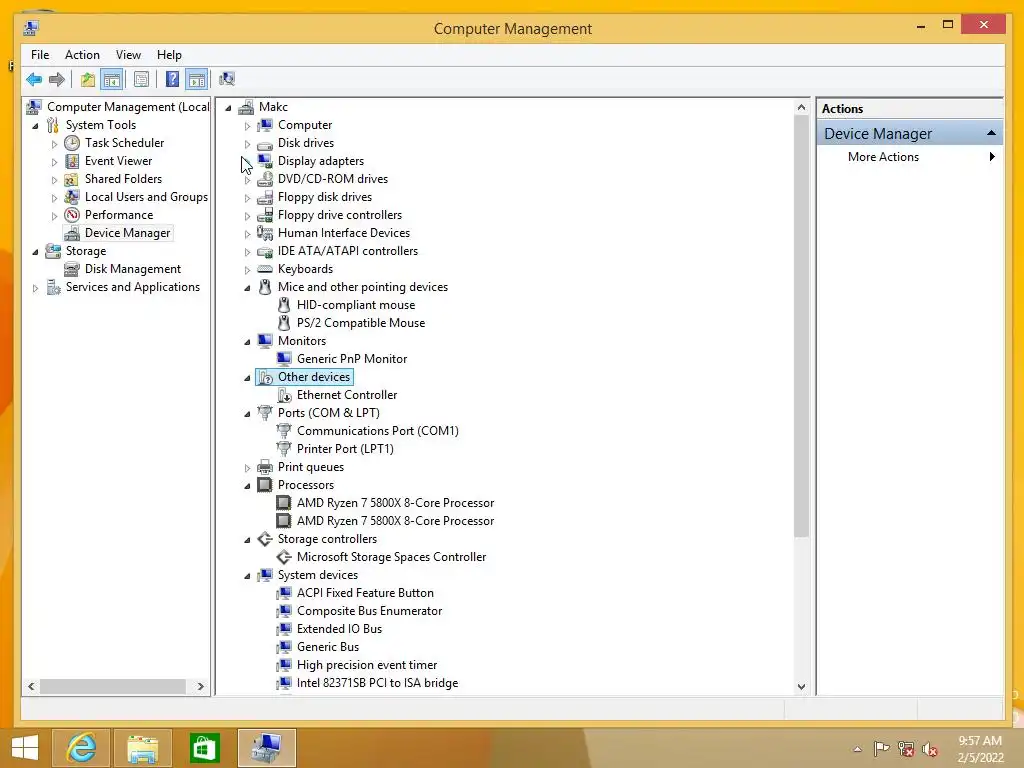This screenshot has height=768, width=1024.
Task: Select Composite Bus Enumerator entry
Action: tap(370, 611)
